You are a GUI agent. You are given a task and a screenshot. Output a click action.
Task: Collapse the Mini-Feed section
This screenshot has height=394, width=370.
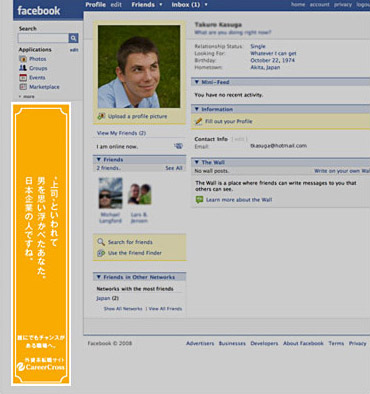pyautogui.click(x=197, y=82)
